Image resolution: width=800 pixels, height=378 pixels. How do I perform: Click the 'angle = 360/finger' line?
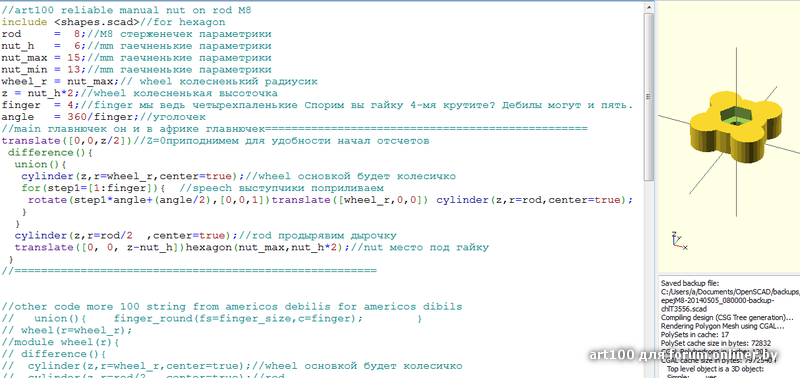coord(104,117)
